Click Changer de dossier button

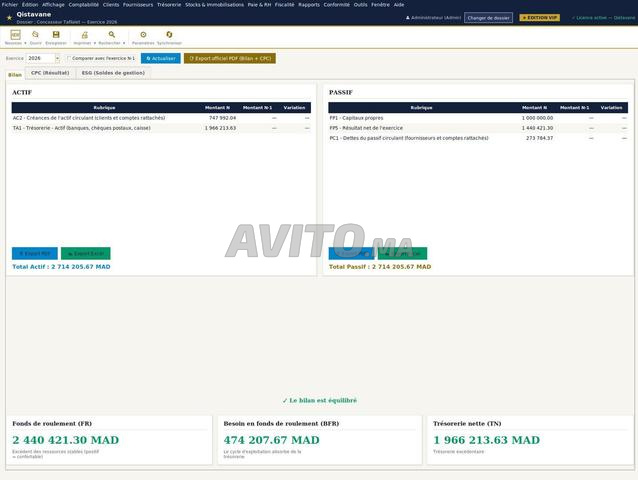click(488, 18)
